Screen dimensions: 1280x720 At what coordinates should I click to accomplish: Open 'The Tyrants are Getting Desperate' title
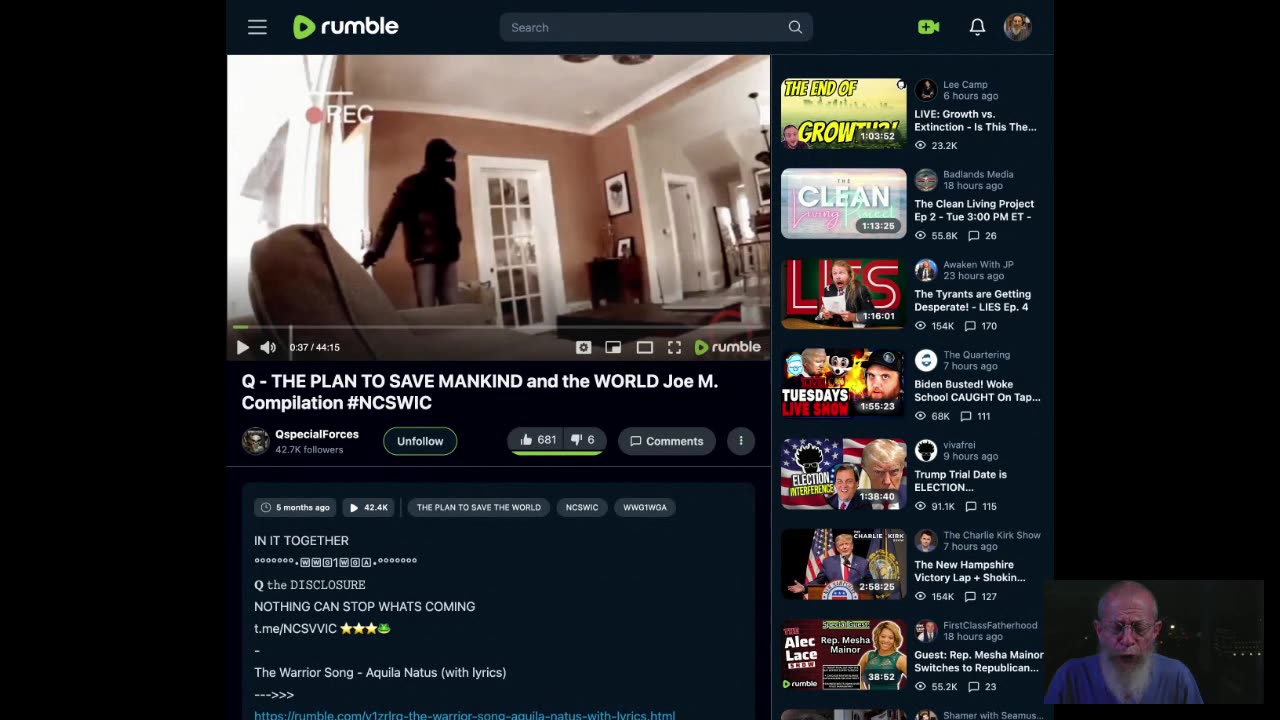coord(972,300)
